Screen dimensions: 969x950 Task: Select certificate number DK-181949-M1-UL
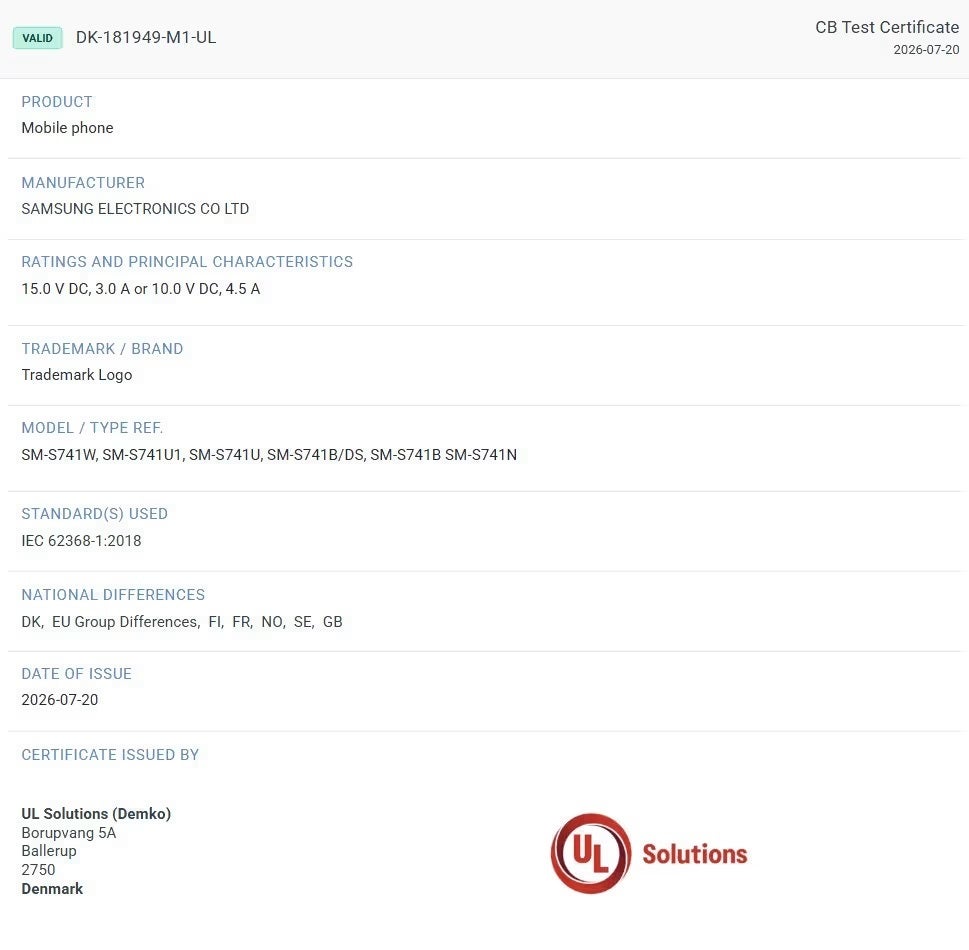click(x=146, y=37)
